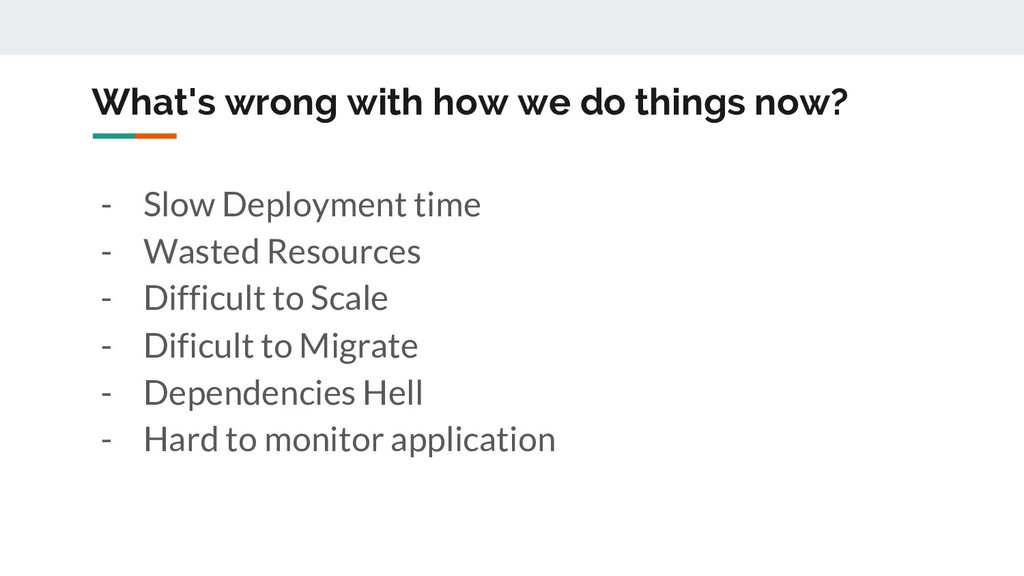Click the dash before 'Hard to monitor application'
The image size is (1024, 576).
[106, 441]
